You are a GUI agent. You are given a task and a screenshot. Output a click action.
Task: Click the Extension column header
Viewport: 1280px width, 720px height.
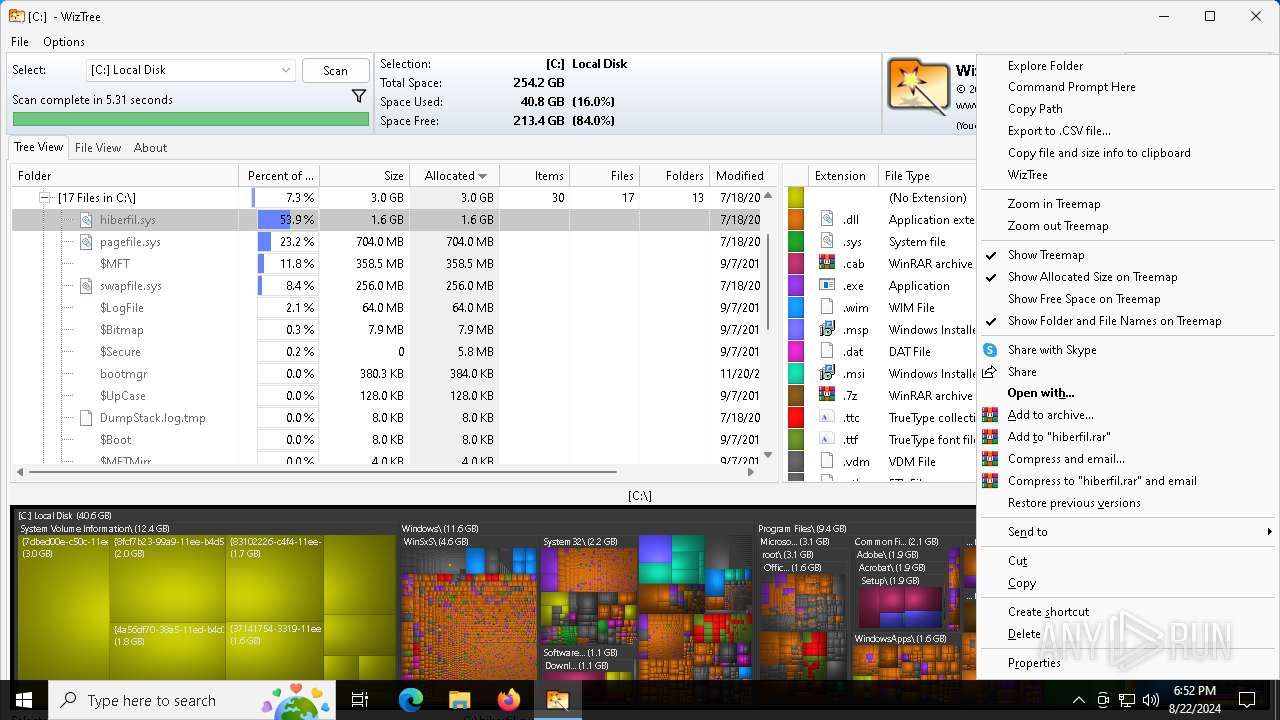tap(843, 176)
